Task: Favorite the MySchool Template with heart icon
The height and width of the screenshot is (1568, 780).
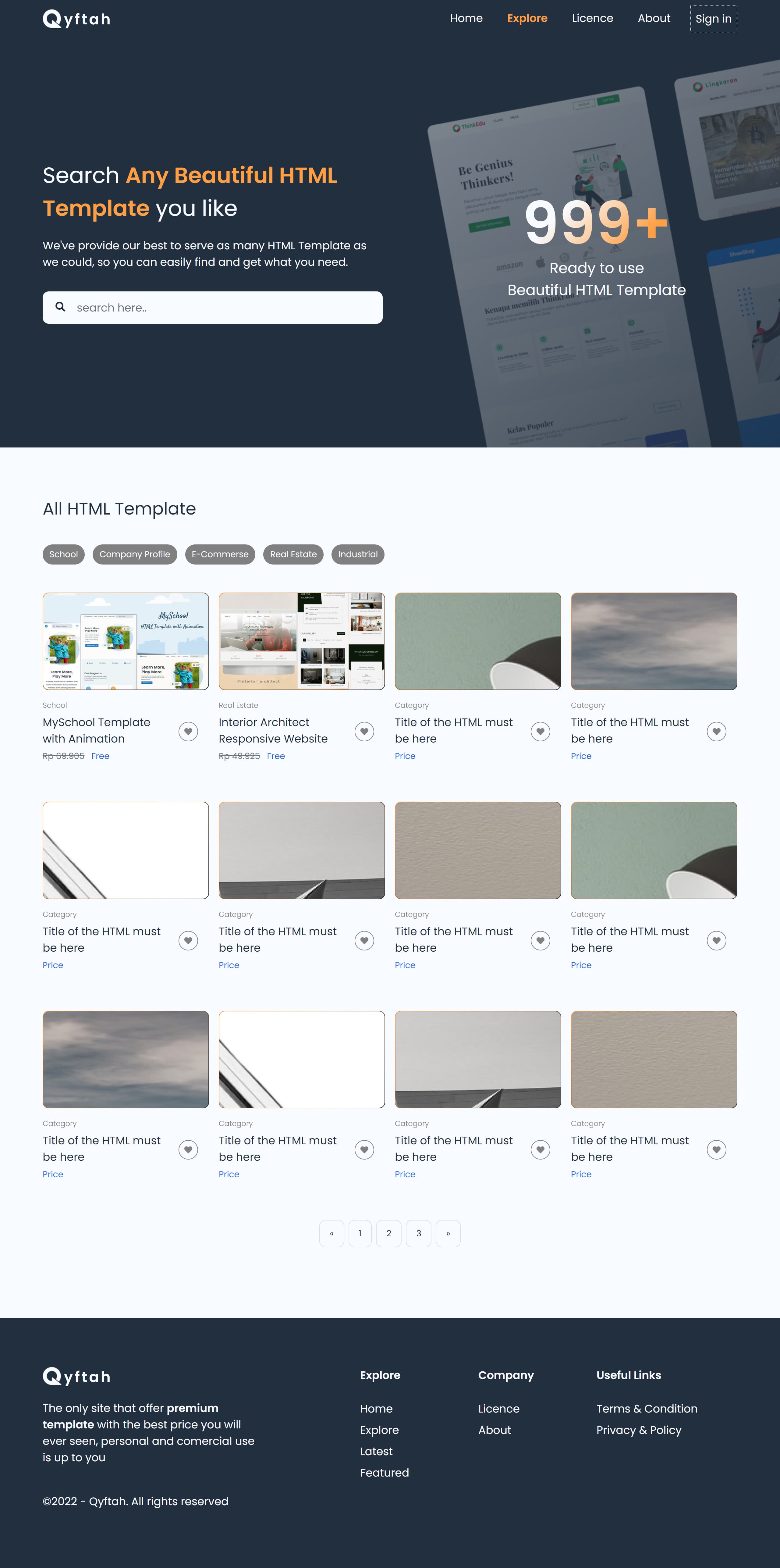Action: [x=188, y=731]
